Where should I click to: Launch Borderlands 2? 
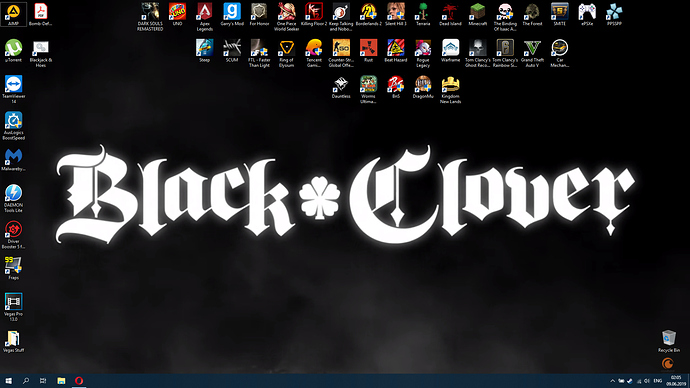tap(368, 14)
